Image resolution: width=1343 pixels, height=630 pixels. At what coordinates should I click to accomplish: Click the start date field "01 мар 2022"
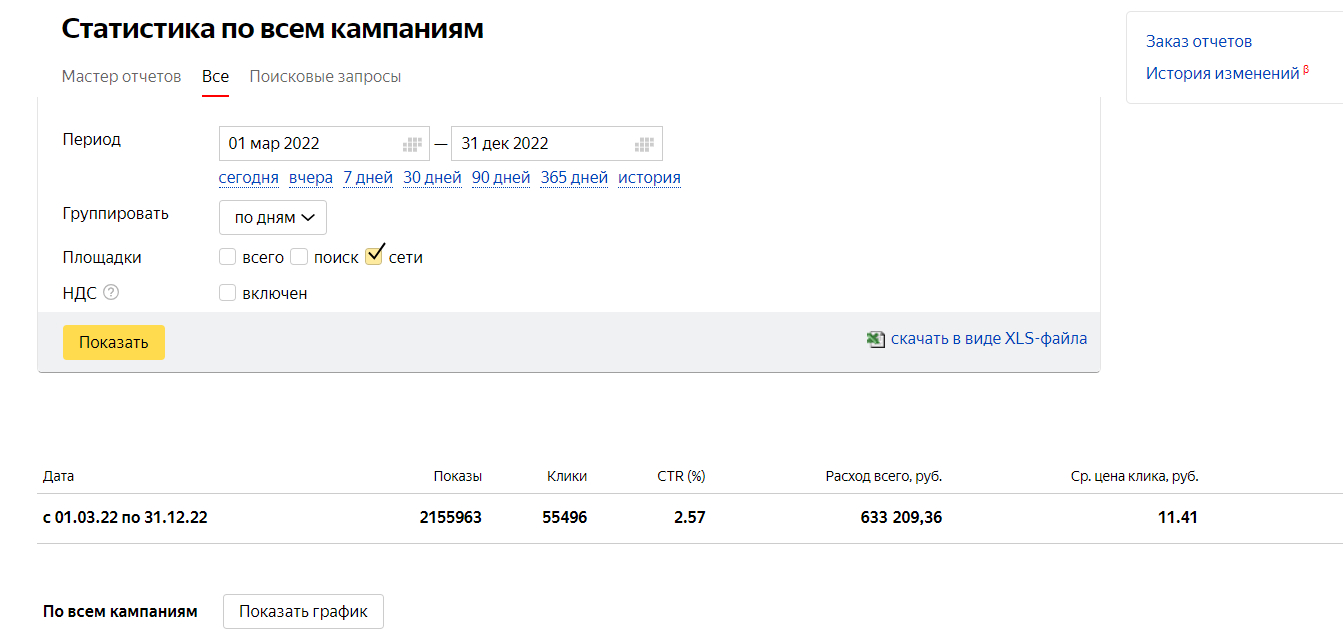[310, 144]
